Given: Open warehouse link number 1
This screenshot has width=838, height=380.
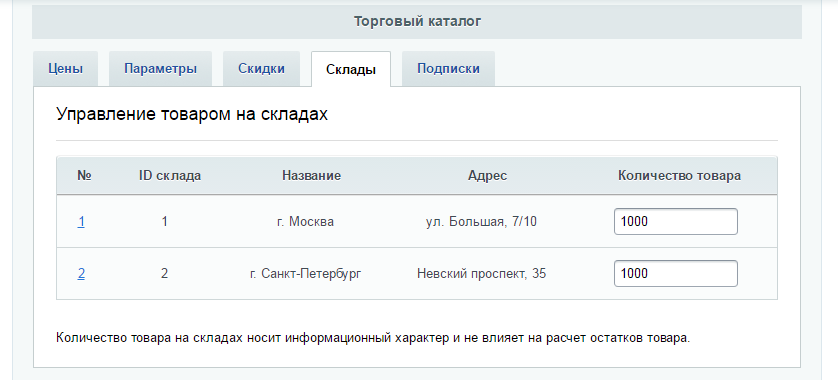Looking at the screenshot, I should coord(81,221).
